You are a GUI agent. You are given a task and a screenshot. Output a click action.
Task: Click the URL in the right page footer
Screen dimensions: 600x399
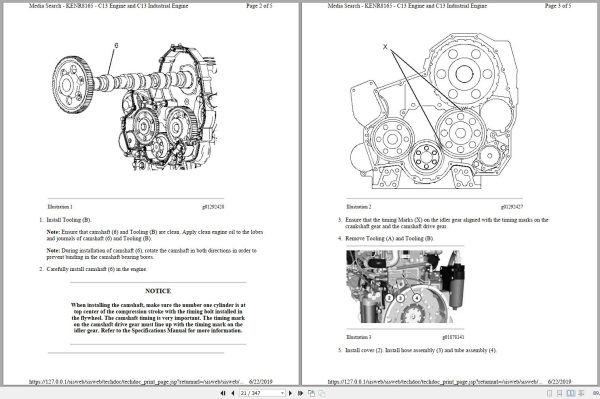pos(435,381)
